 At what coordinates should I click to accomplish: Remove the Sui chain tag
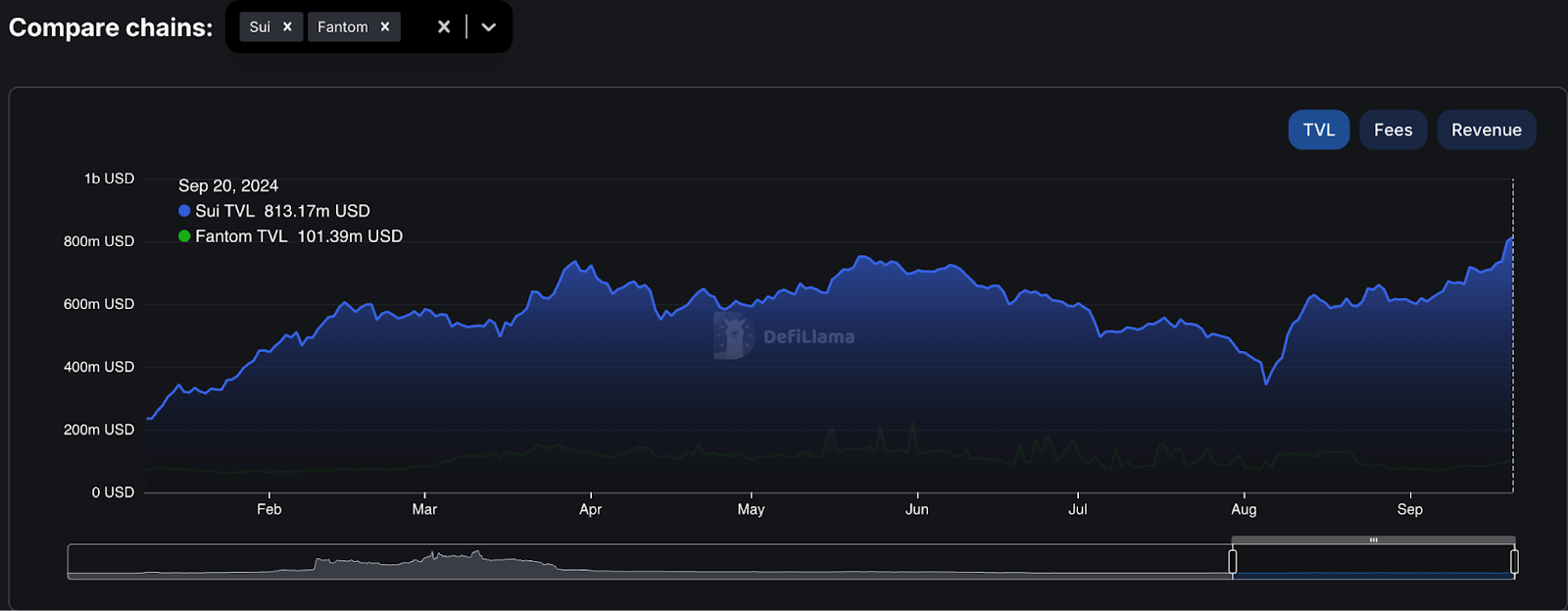[x=287, y=26]
